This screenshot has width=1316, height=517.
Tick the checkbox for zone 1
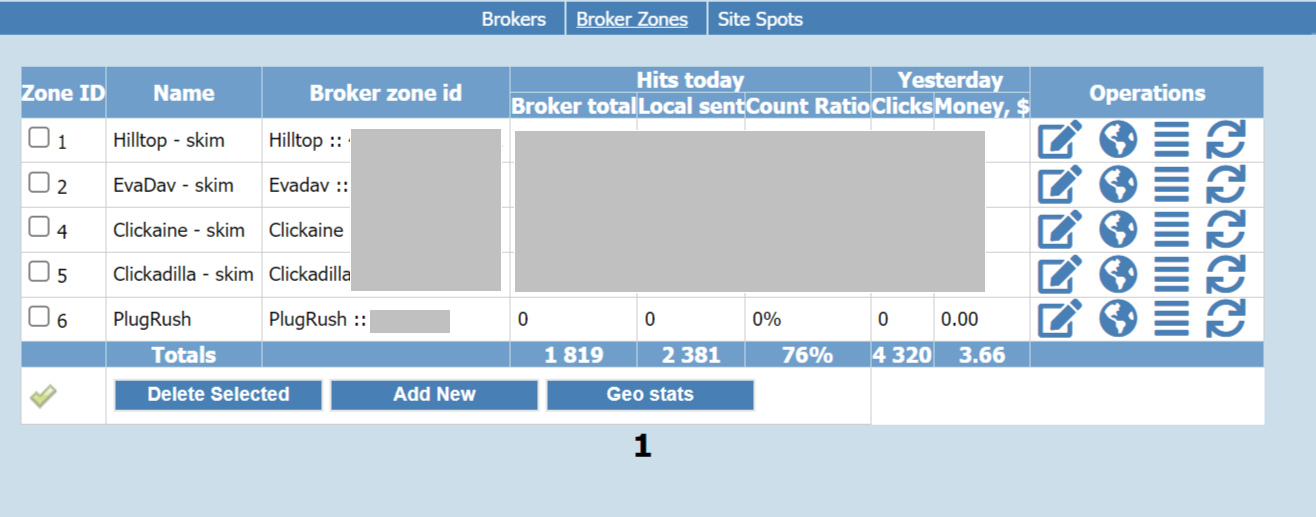point(39,138)
